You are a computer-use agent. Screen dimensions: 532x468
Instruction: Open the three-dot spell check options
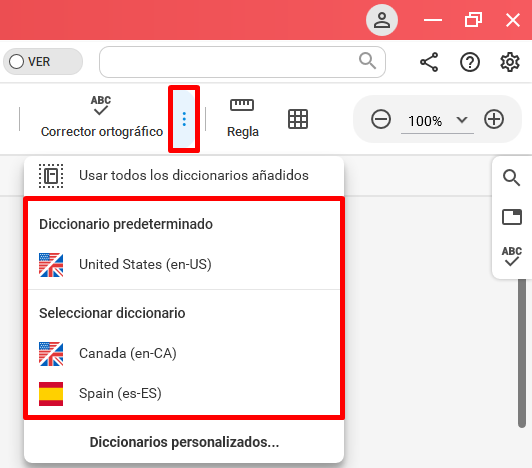pyautogui.click(x=184, y=119)
